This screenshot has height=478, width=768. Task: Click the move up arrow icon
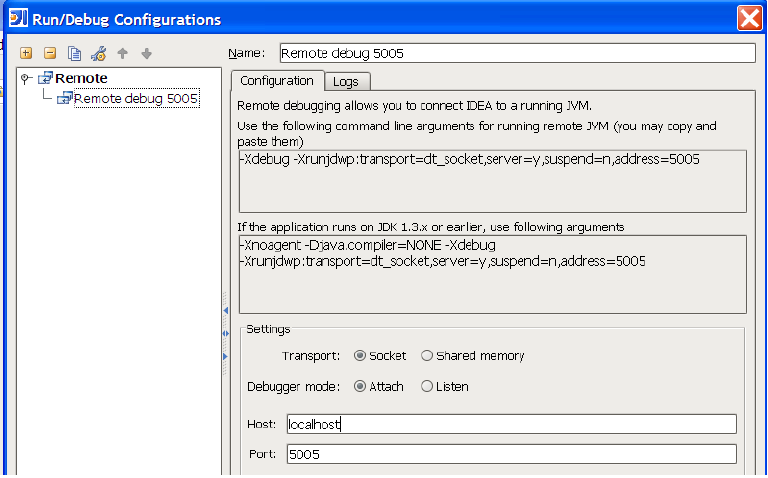123,53
